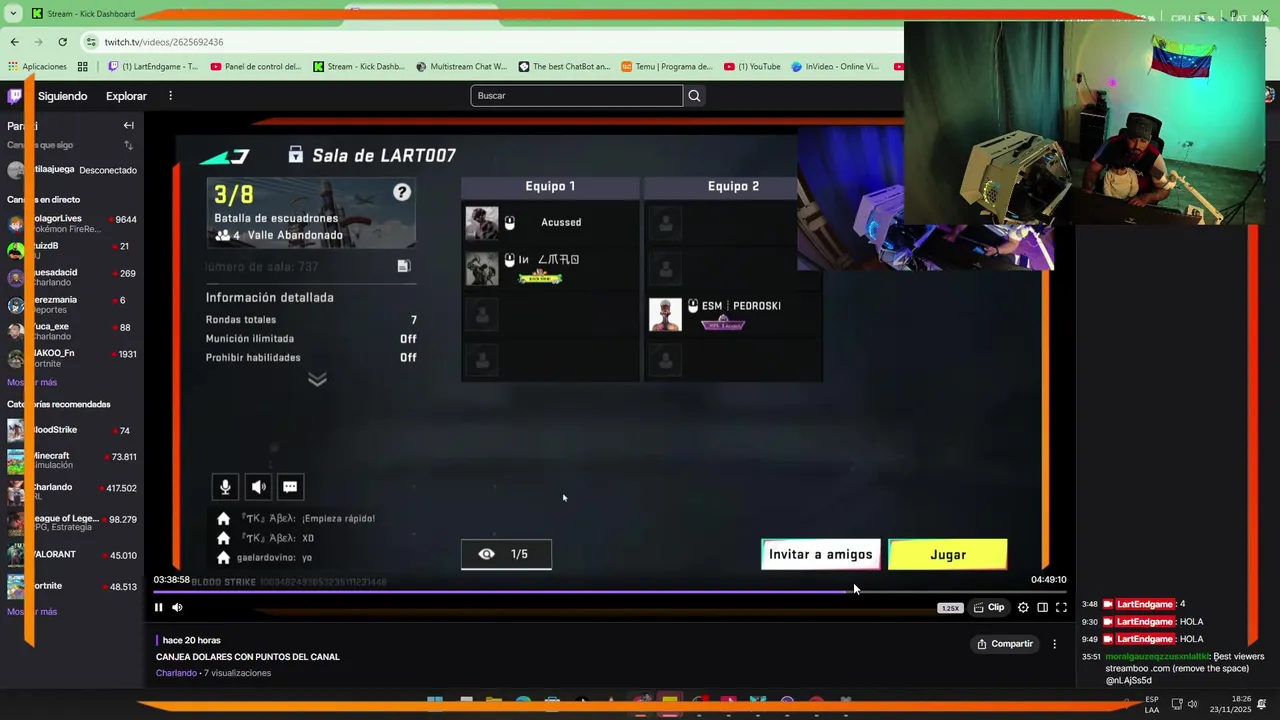The width and height of the screenshot is (1280, 720).
Task: Open the Minecraft recommended category
Action: [x=72, y=460]
